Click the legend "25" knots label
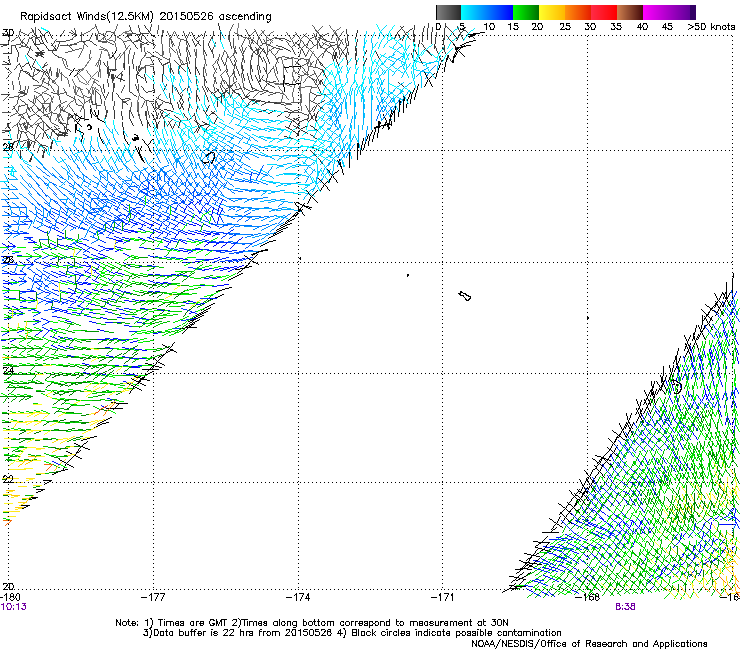740x650 pixels. 565,27
